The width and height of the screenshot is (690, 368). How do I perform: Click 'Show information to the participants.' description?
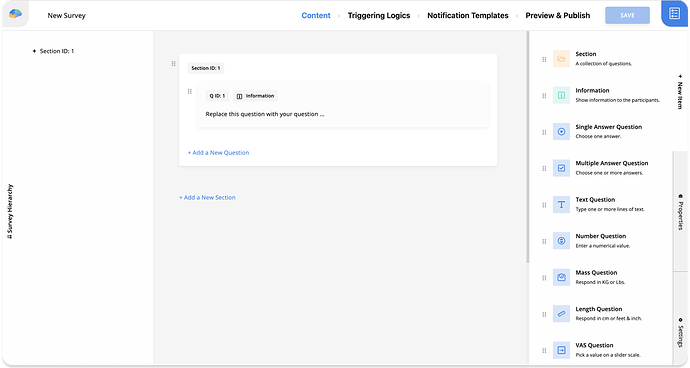(618, 100)
